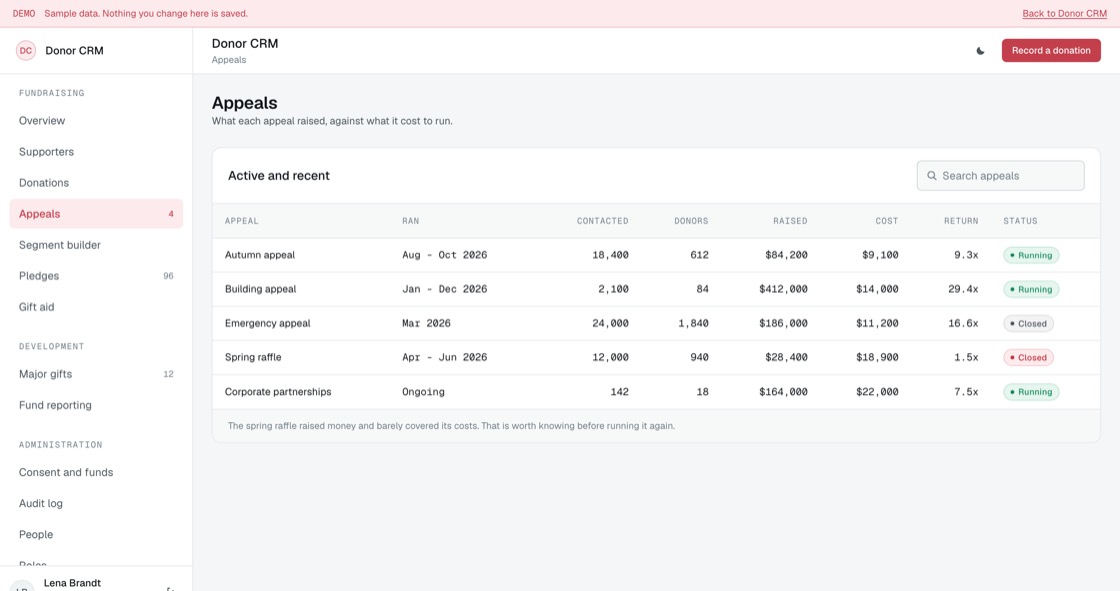Viewport: 1120px width, 591px height.
Task: Click the grey Closed badge for Emergency appeal
Action: [x=1028, y=324]
